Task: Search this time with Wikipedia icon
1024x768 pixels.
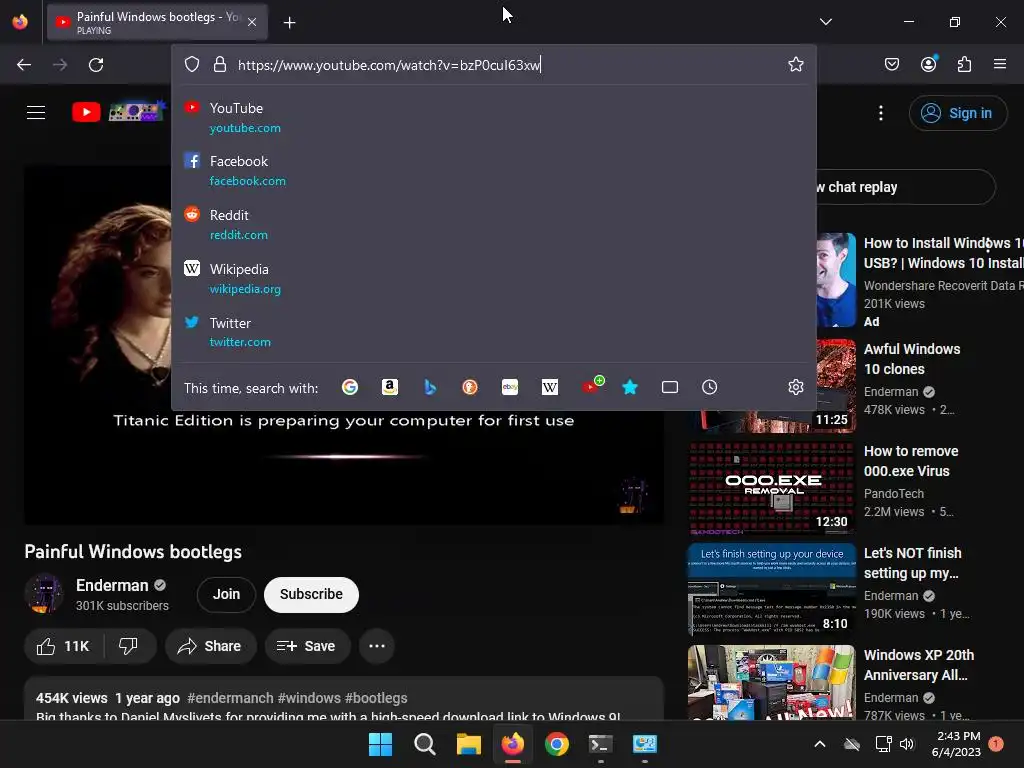Action: 550,387
